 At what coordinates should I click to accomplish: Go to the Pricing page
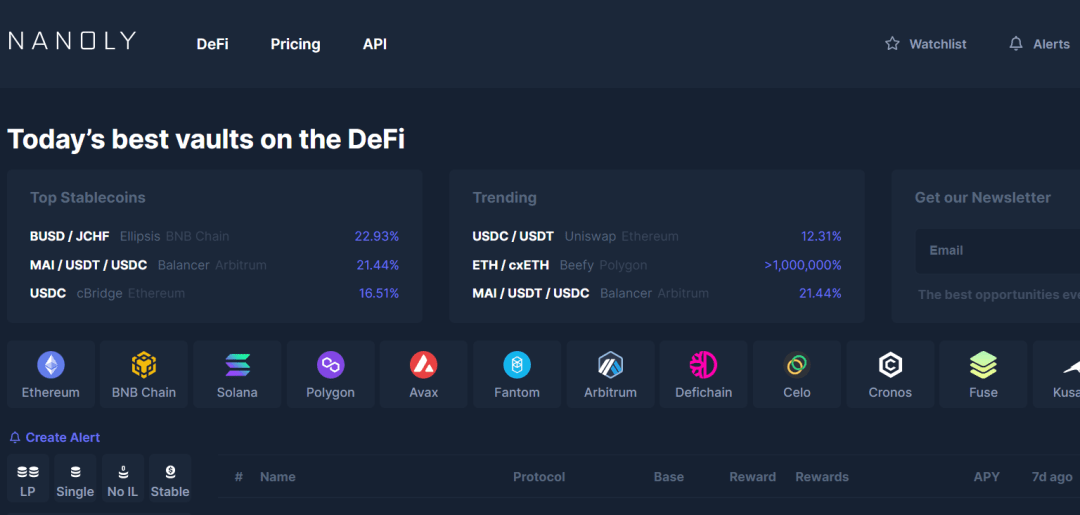click(x=295, y=44)
